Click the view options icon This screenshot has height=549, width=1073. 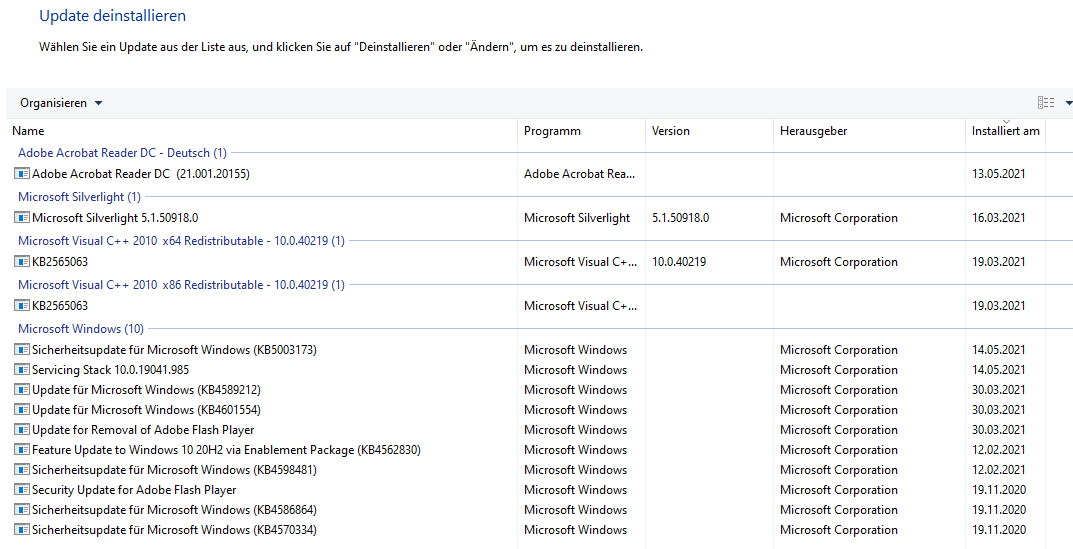point(1046,103)
